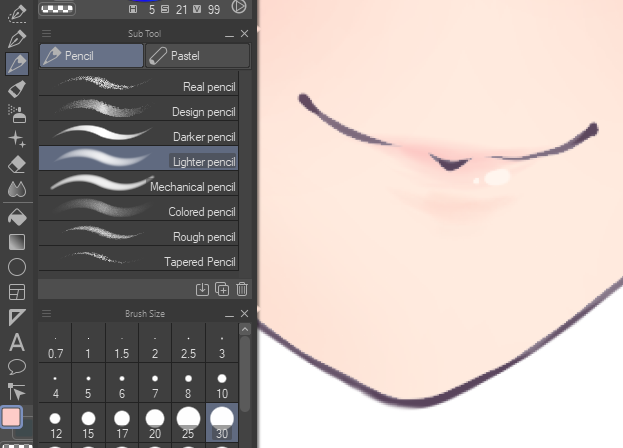Set brush size to 12
This screenshot has width=623, height=448.
55,423
